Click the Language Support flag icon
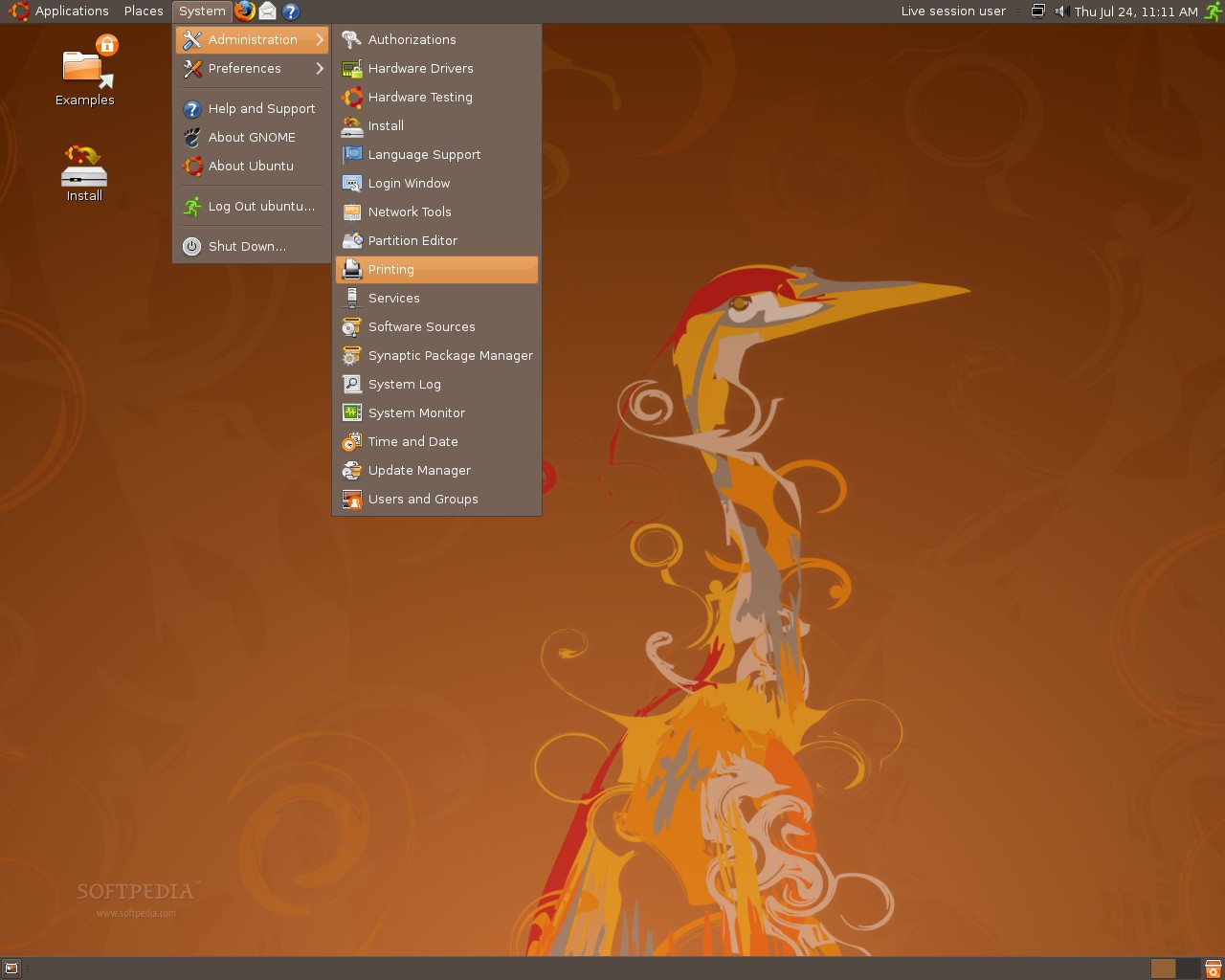This screenshot has height=980, width=1225. 351,154
